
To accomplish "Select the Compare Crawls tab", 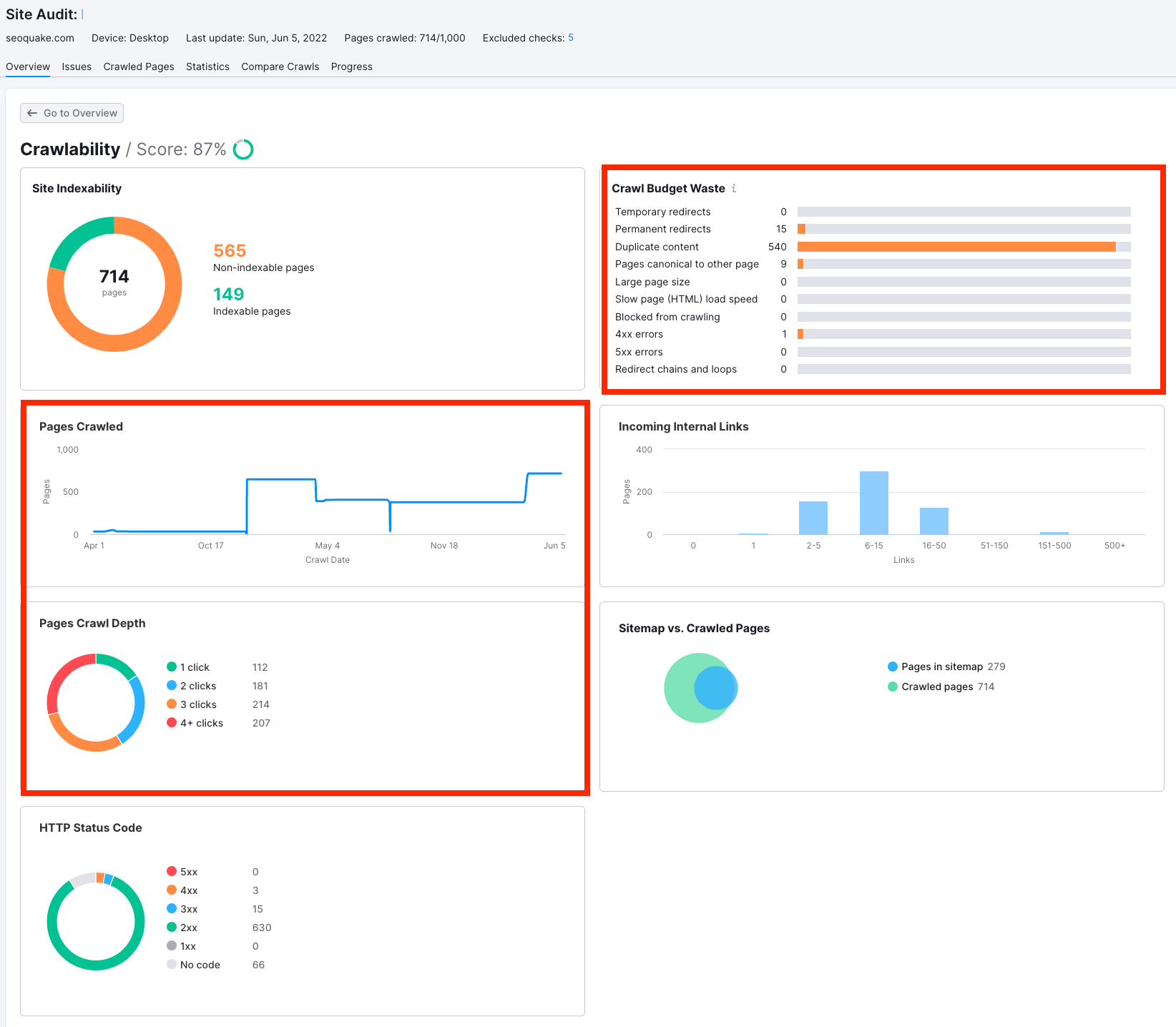I will coord(280,67).
